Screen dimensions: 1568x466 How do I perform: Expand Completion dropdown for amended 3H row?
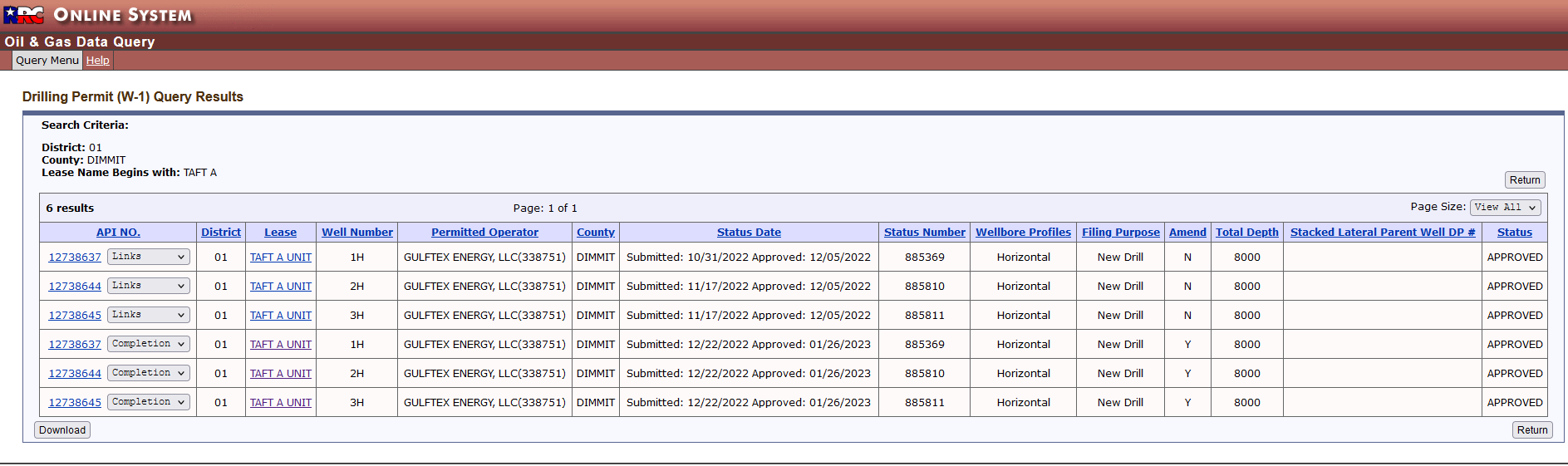tap(149, 402)
